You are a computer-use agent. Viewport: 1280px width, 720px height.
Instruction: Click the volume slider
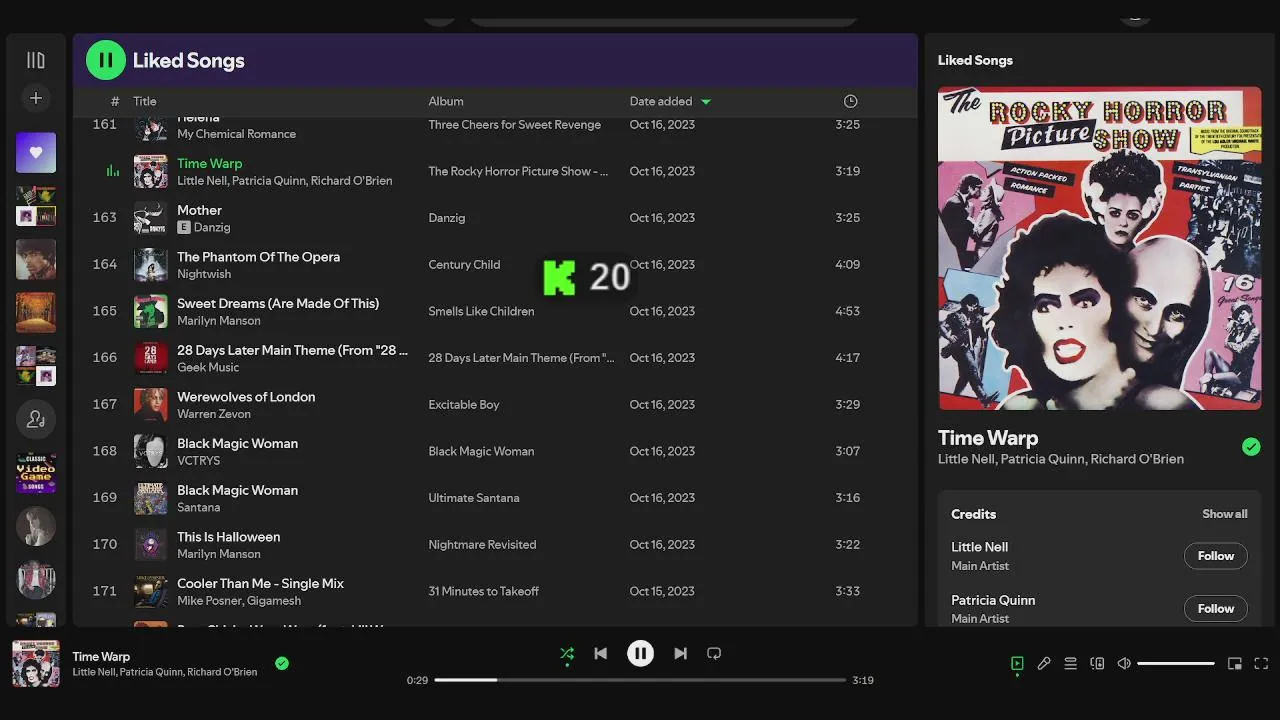pyautogui.click(x=1176, y=663)
